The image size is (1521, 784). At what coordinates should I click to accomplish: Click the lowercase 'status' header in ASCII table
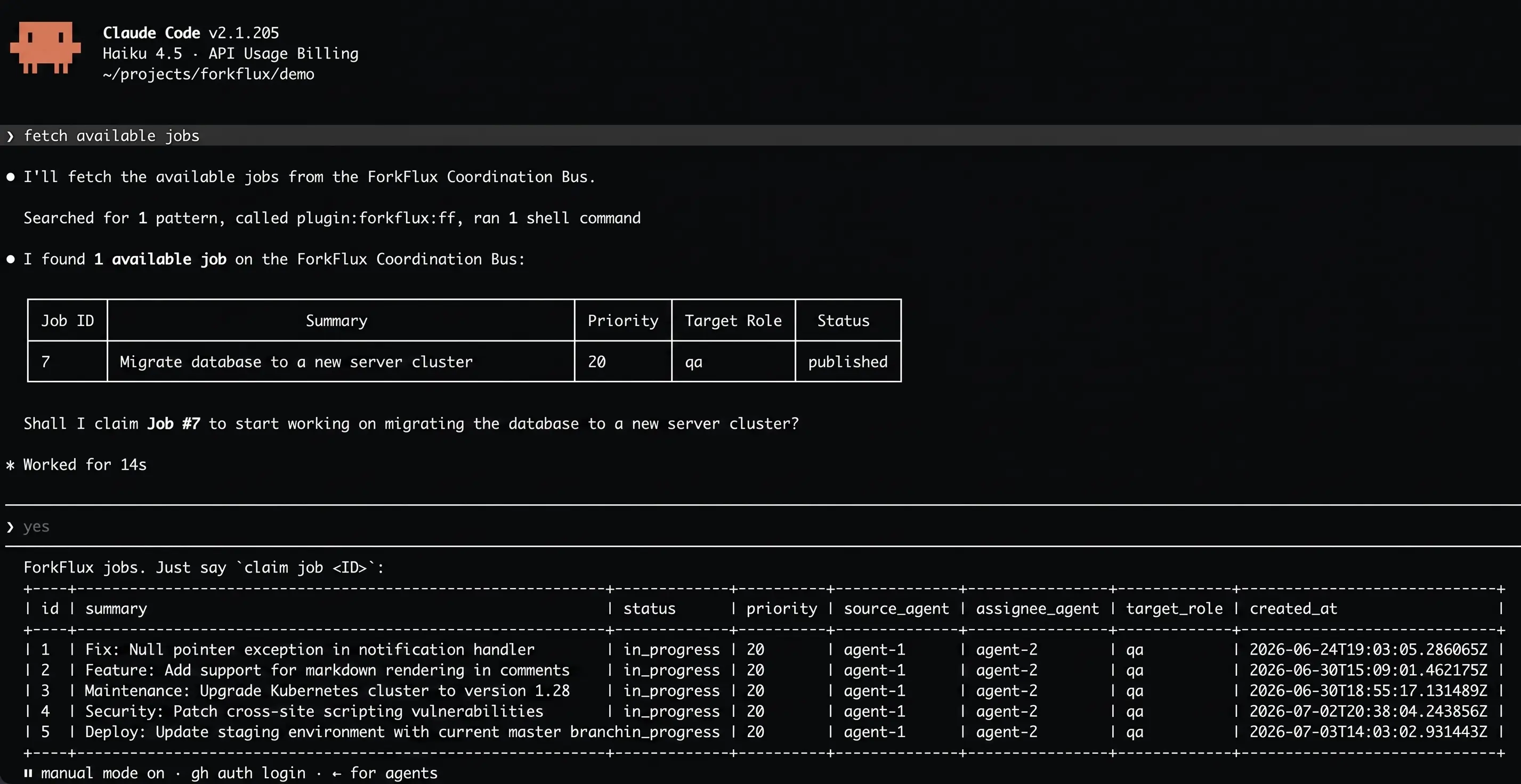tap(650, 608)
